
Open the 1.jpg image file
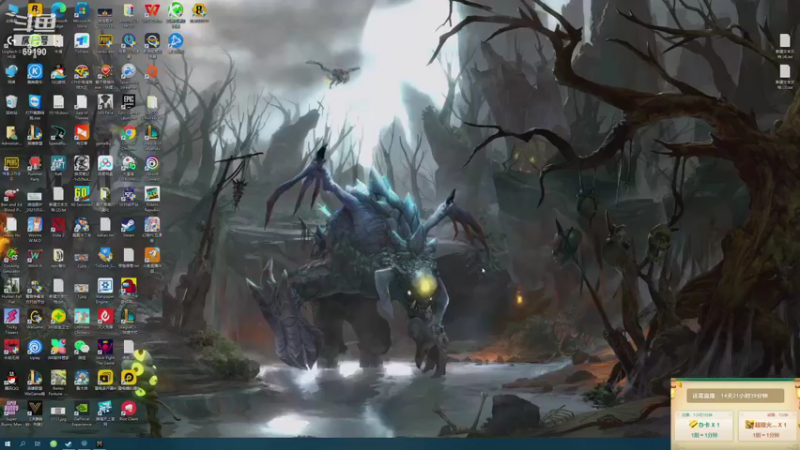tap(82, 289)
